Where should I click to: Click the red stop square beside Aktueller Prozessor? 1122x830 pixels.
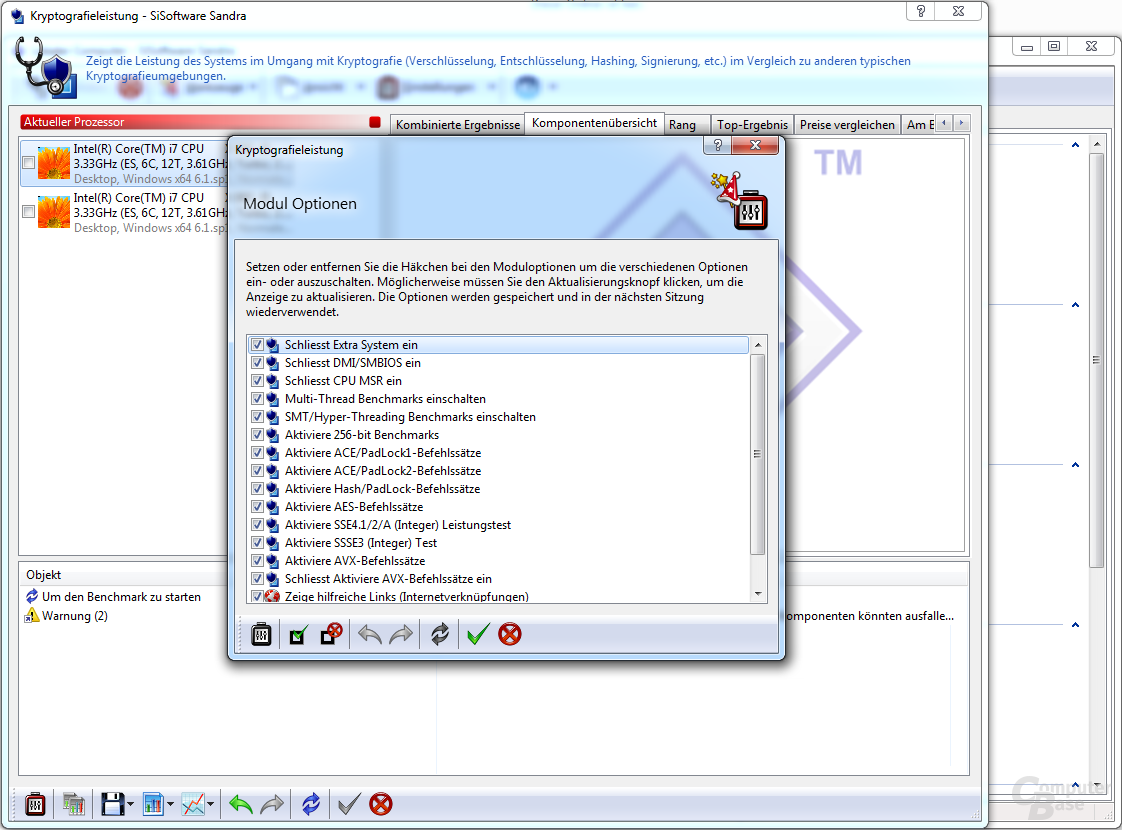coord(375,122)
